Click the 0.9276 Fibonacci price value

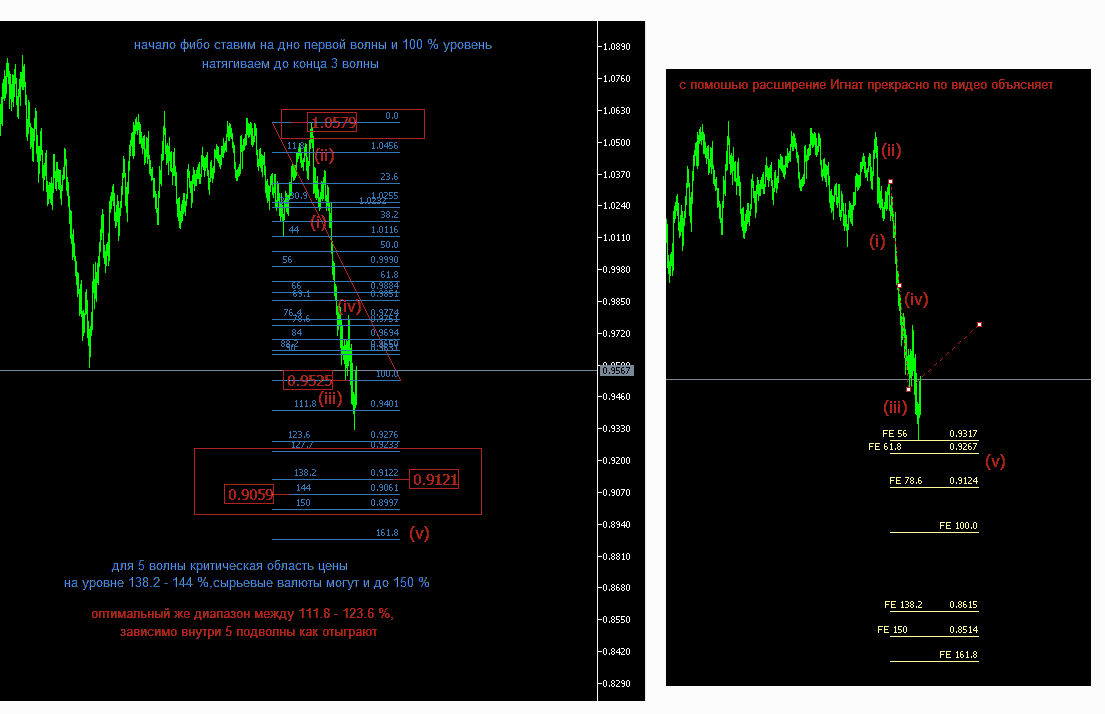click(385, 435)
